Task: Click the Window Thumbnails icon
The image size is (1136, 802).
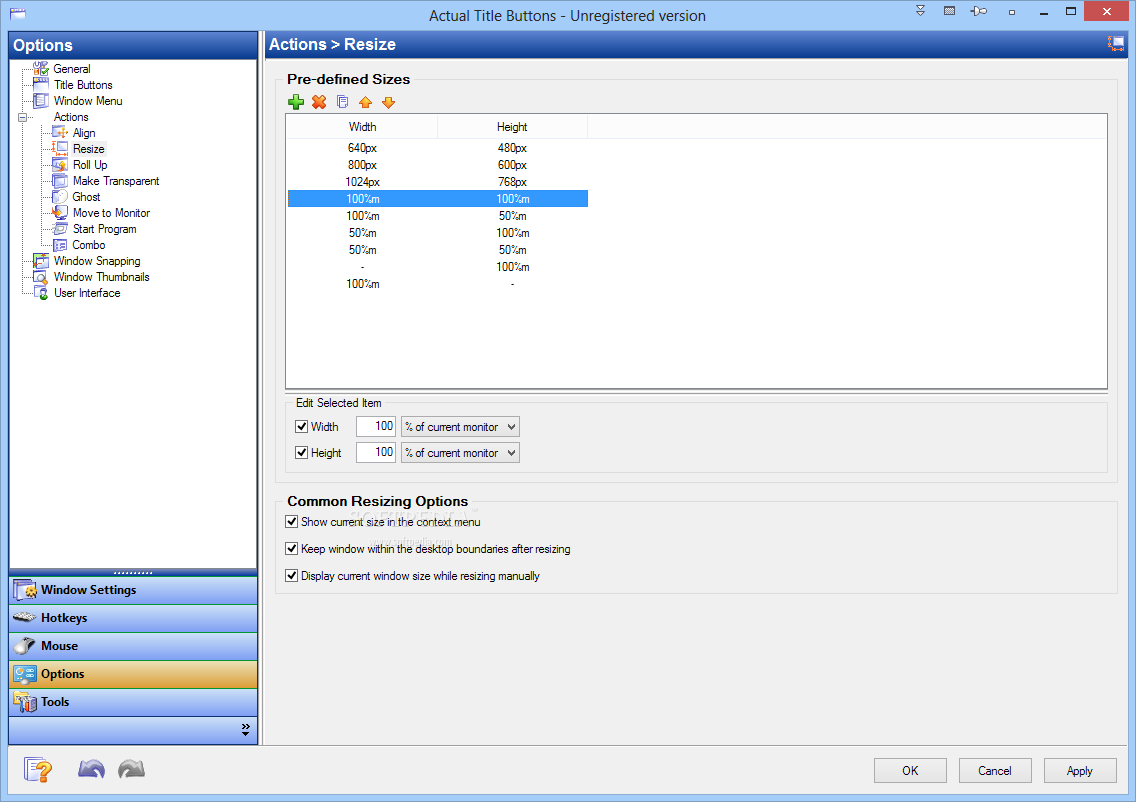Action: tap(41, 277)
